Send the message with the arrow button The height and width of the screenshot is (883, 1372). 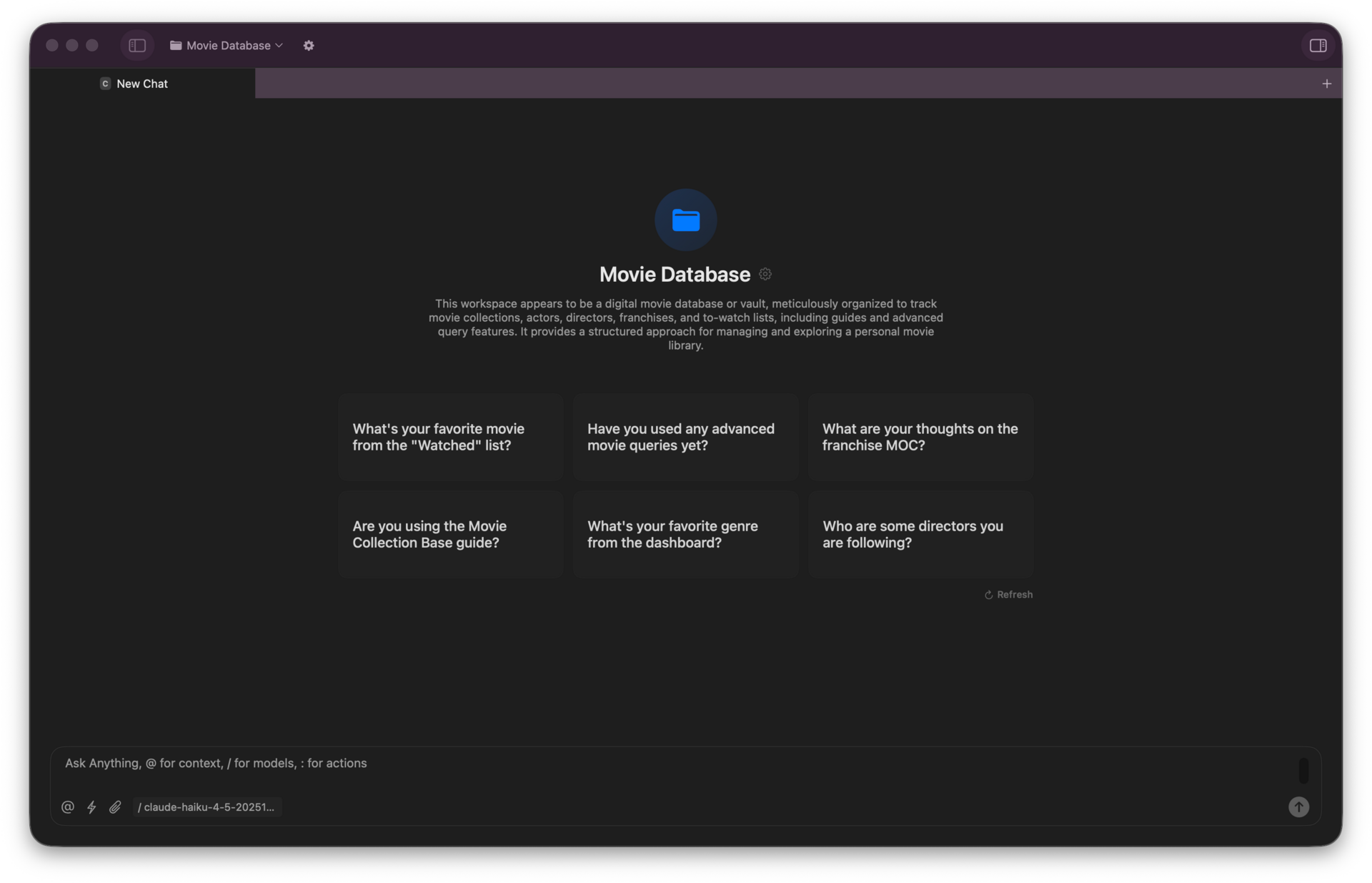[x=1298, y=807]
